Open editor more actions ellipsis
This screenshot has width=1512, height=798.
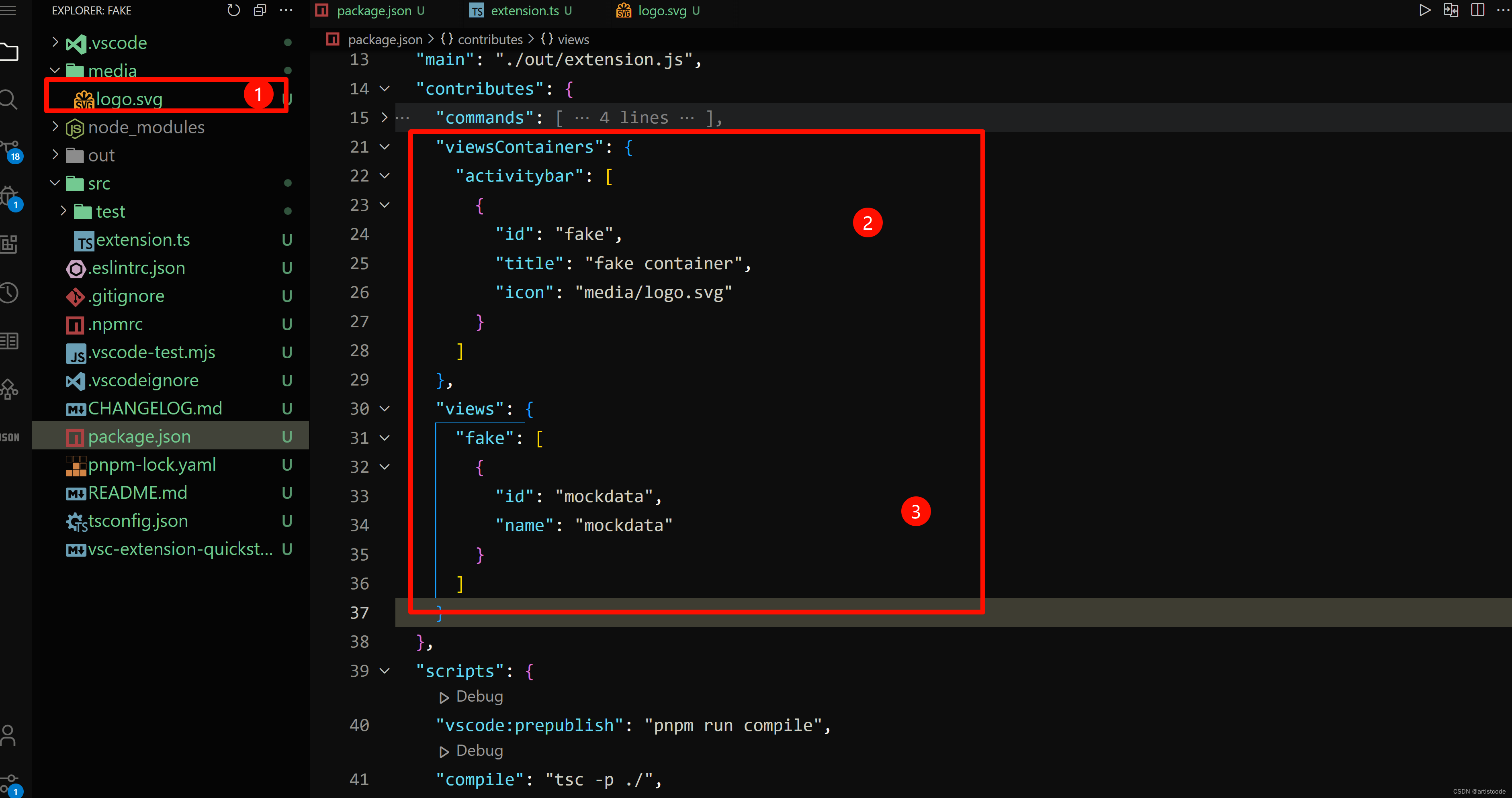click(x=1503, y=10)
